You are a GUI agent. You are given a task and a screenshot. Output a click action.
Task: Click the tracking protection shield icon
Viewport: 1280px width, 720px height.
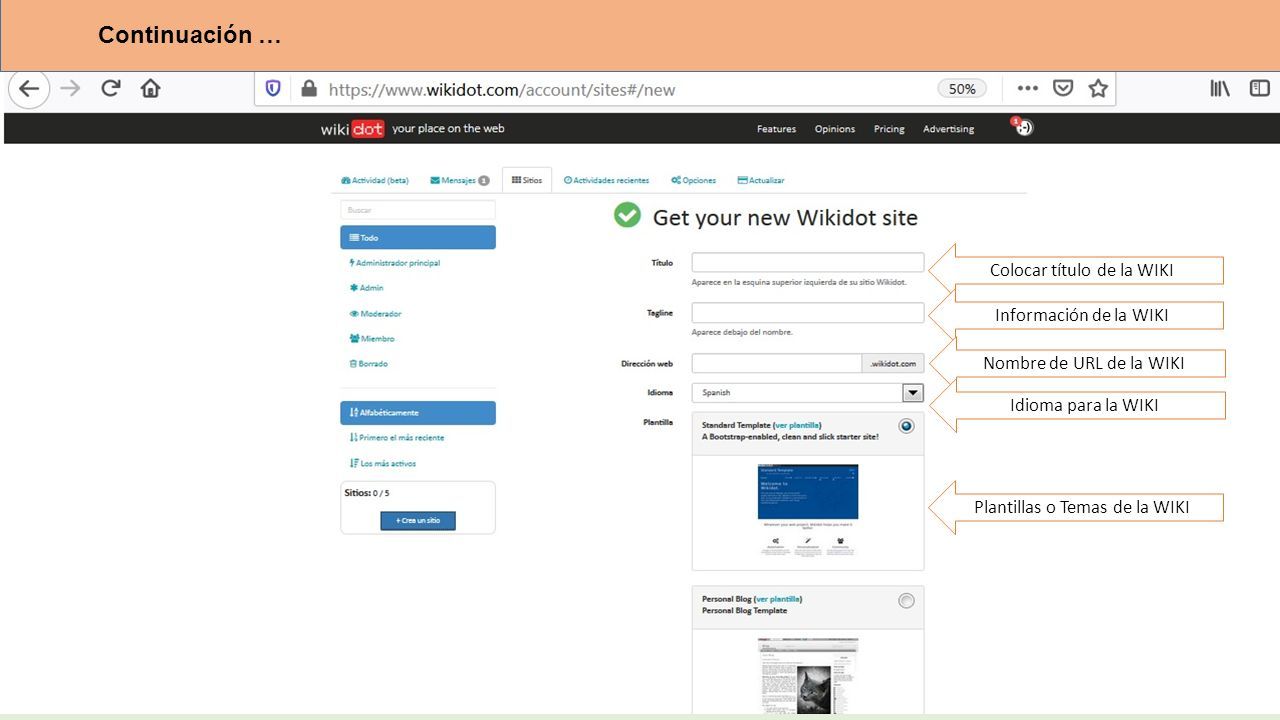pyautogui.click(x=273, y=89)
